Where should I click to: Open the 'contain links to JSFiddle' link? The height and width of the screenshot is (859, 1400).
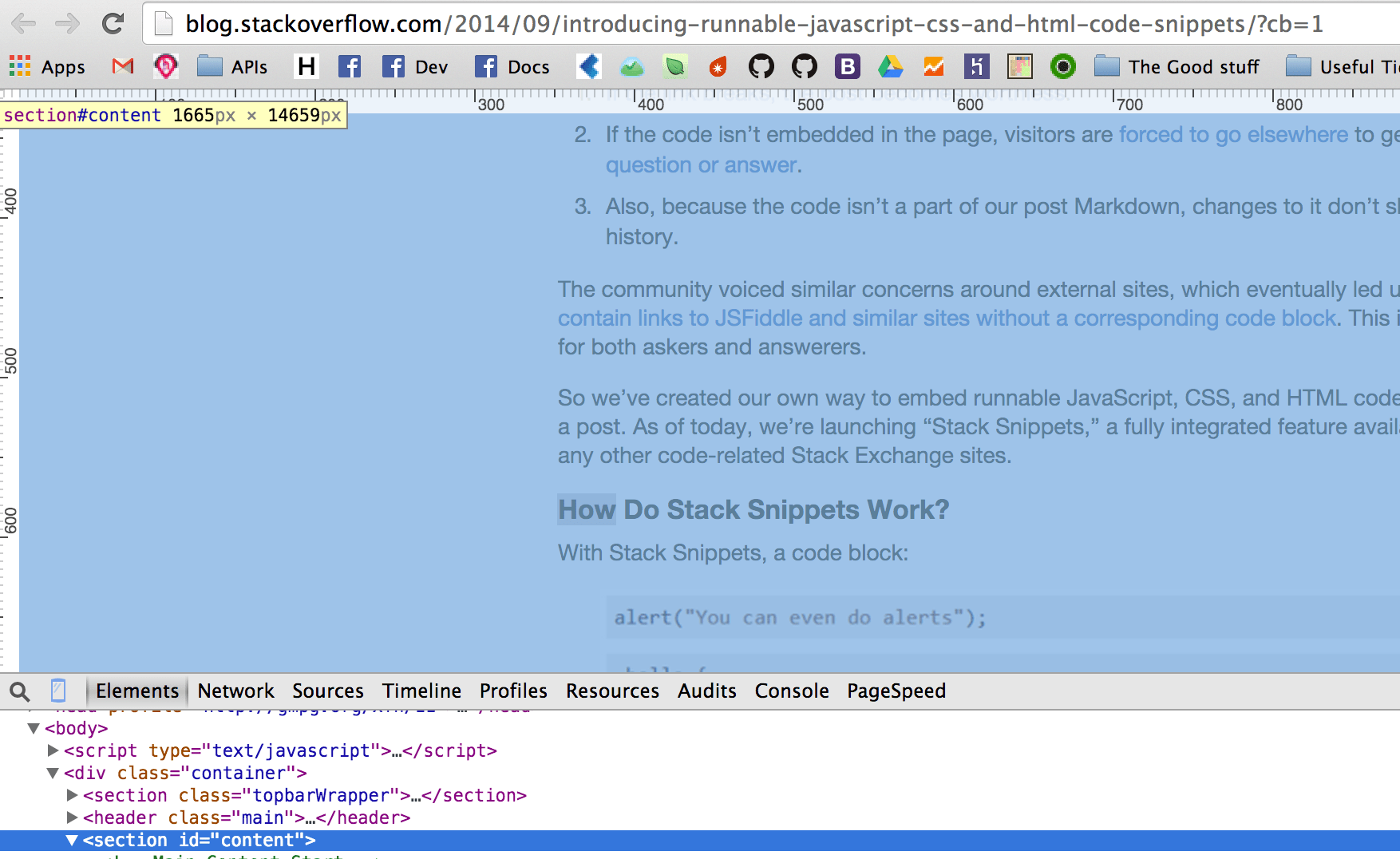[947, 318]
